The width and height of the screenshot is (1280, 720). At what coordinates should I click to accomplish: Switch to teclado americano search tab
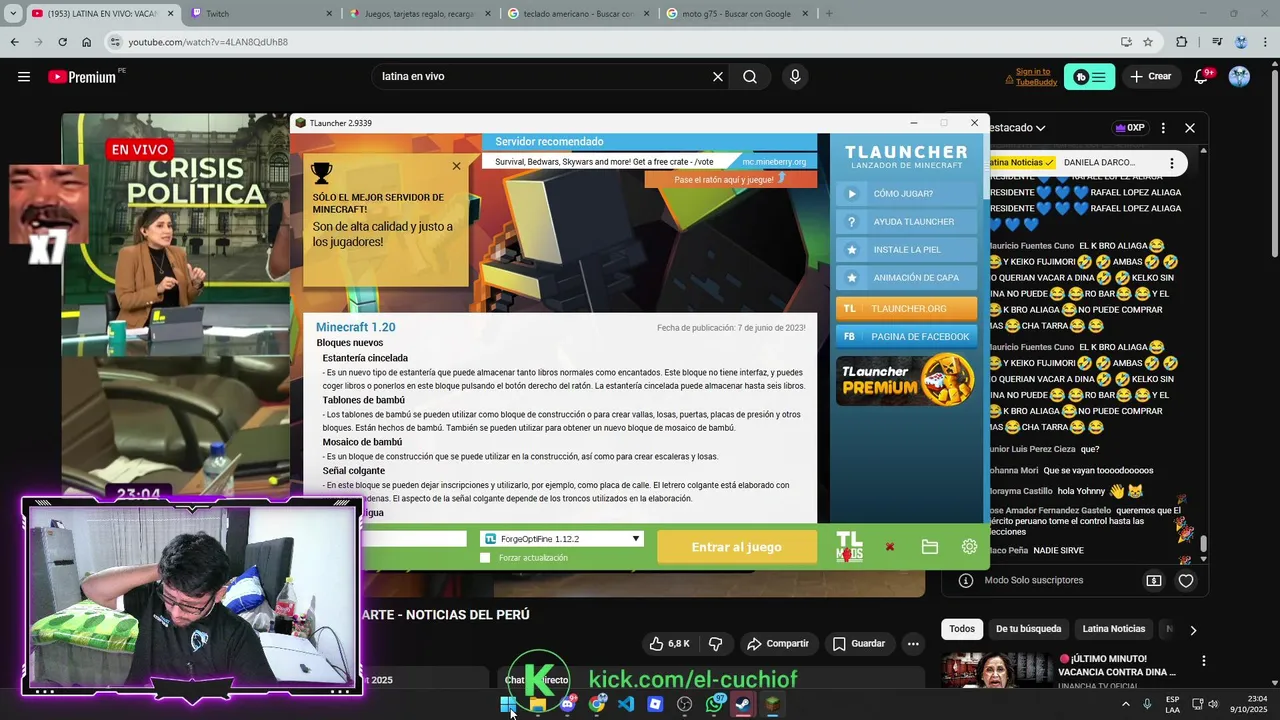point(577,14)
